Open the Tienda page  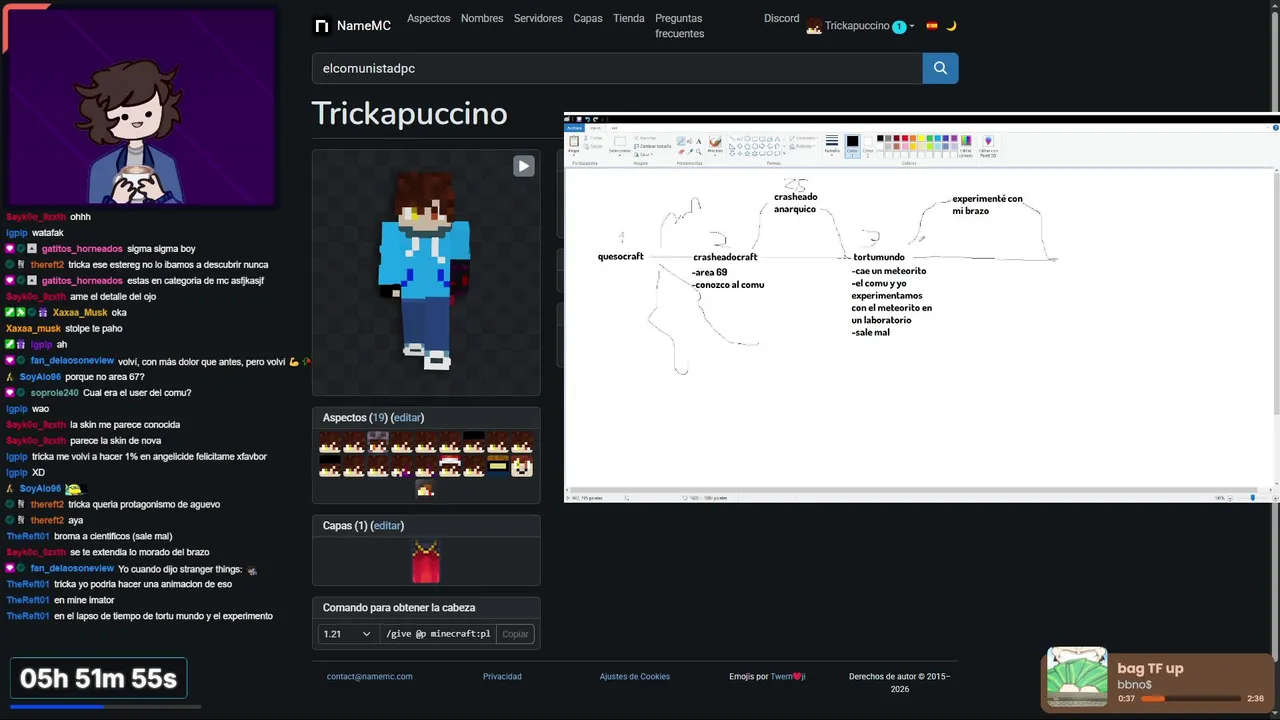pos(629,18)
